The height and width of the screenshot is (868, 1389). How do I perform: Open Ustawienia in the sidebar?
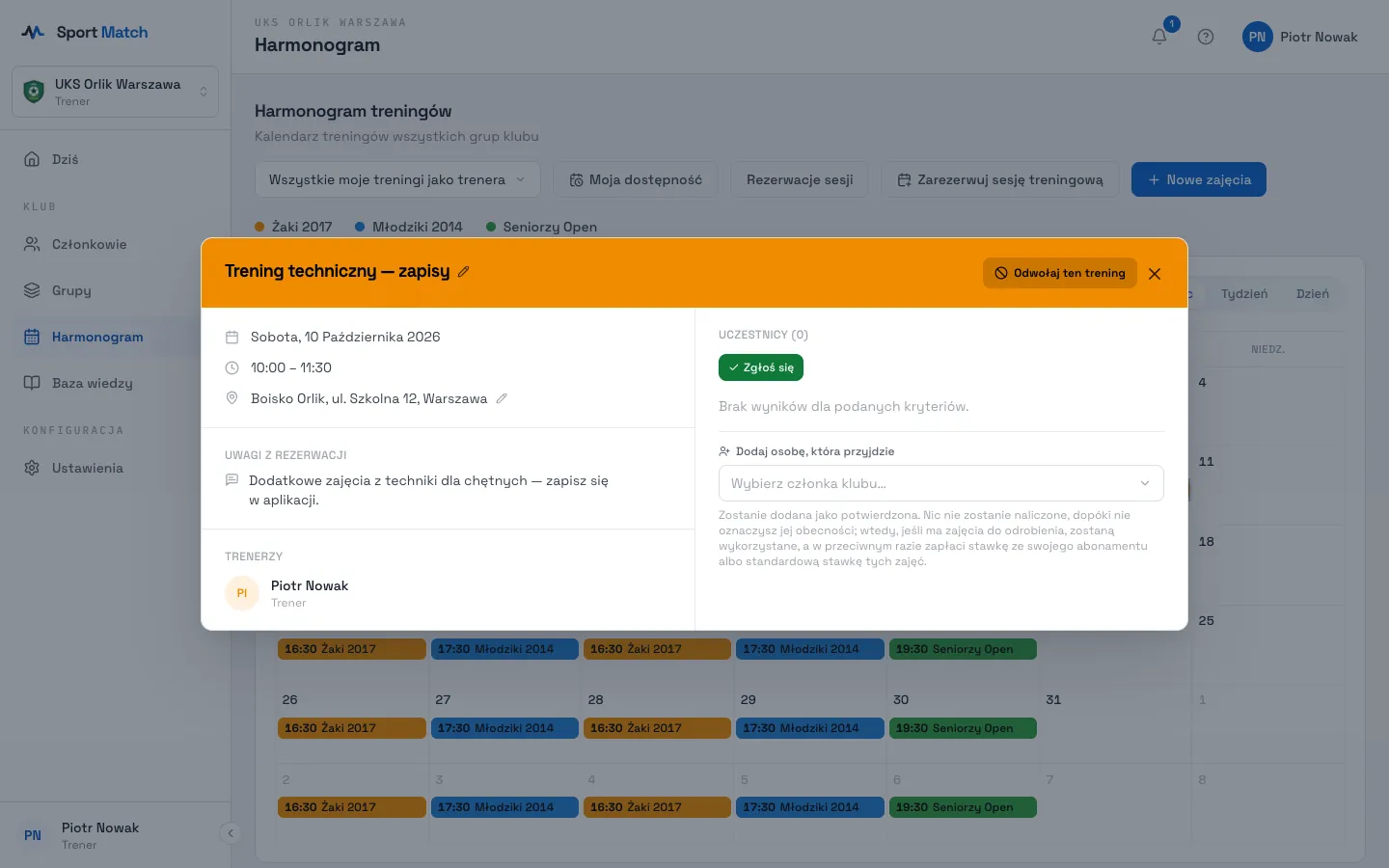click(x=115, y=468)
